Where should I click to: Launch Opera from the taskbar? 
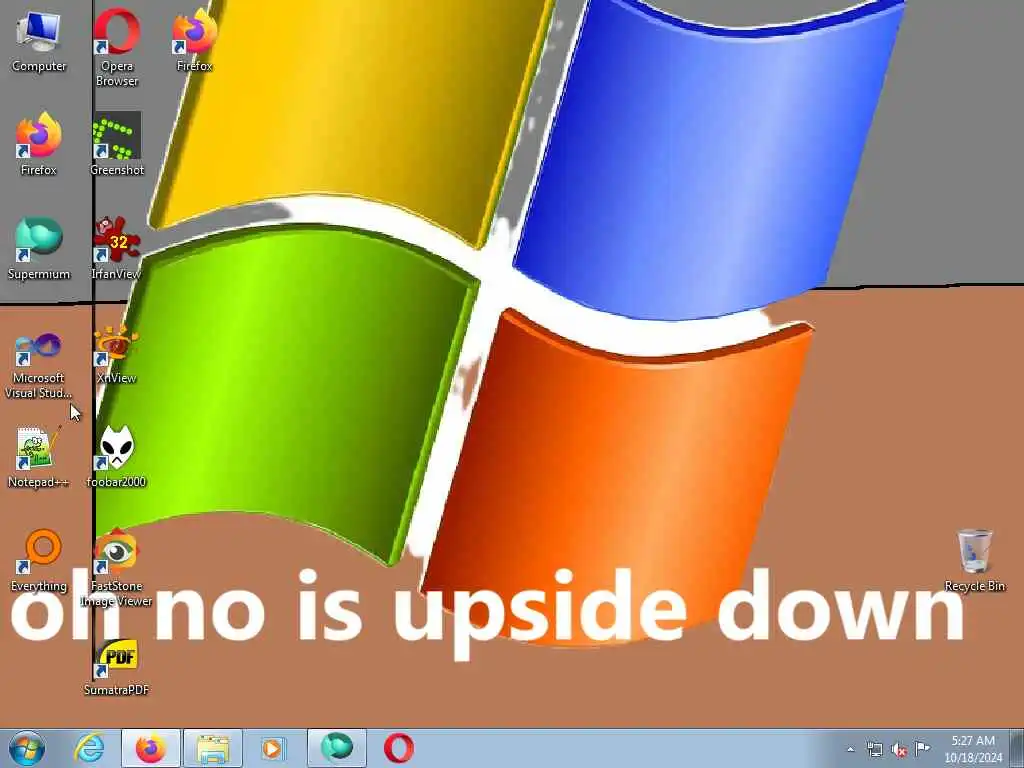[398, 749]
